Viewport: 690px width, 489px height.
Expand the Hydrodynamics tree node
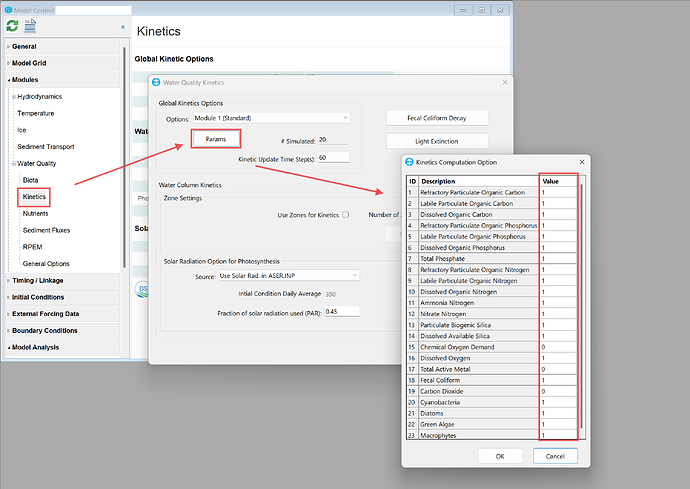(12, 96)
